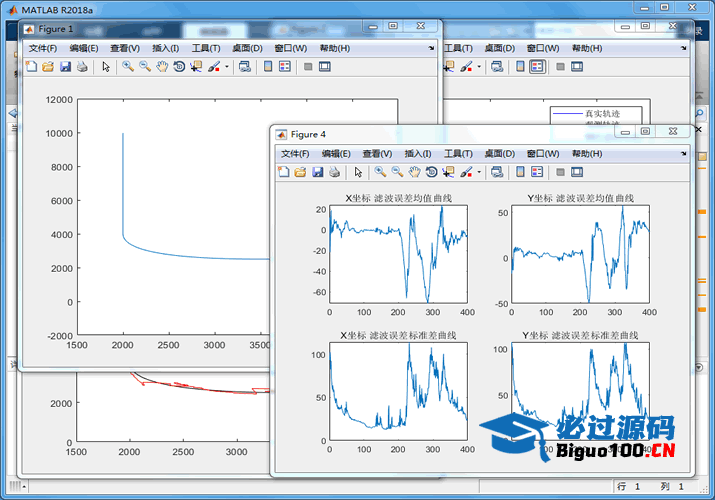Open 工具(T) menu in Figure 4
Viewport: 715px width, 500px height.
click(458, 154)
